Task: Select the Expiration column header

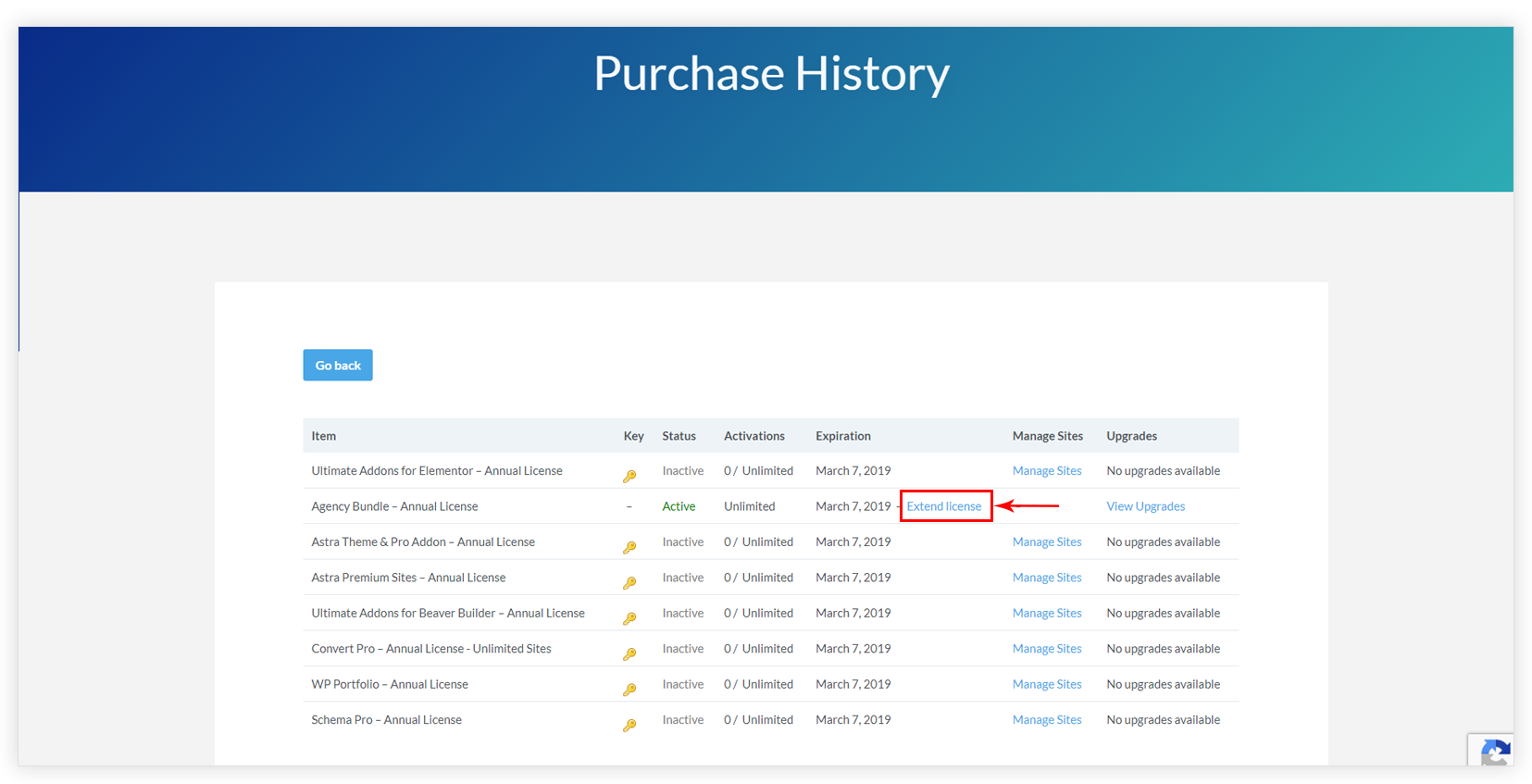Action: click(842, 436)
